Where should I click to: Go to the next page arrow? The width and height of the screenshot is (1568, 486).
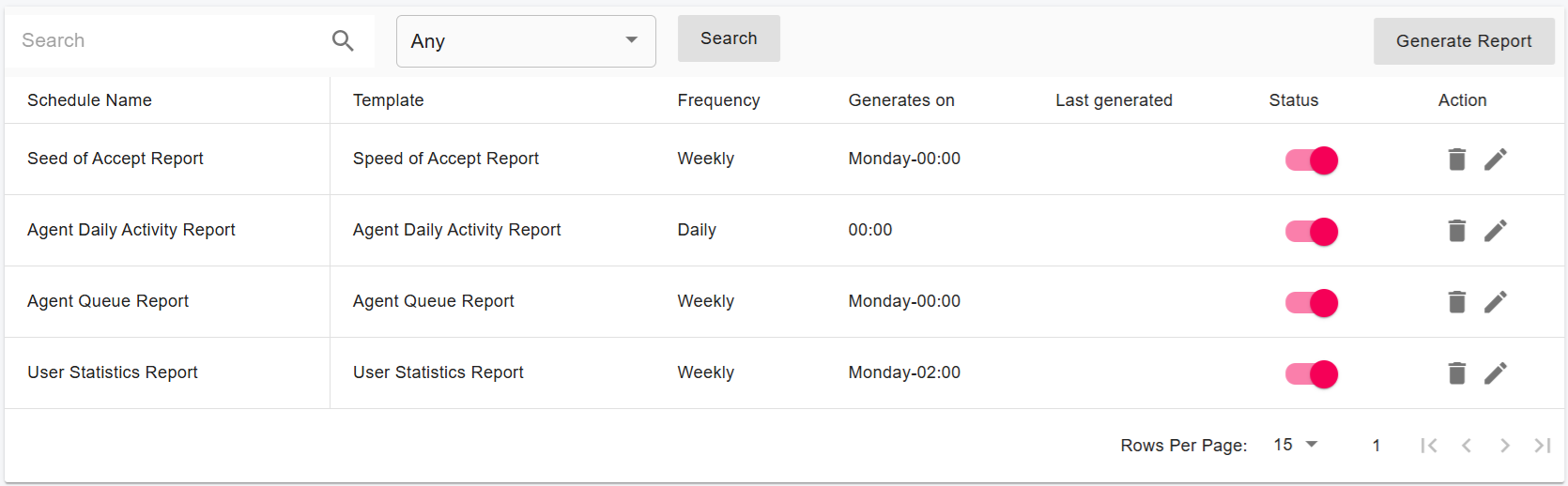pyautogui.click(x=1504, y=446)
